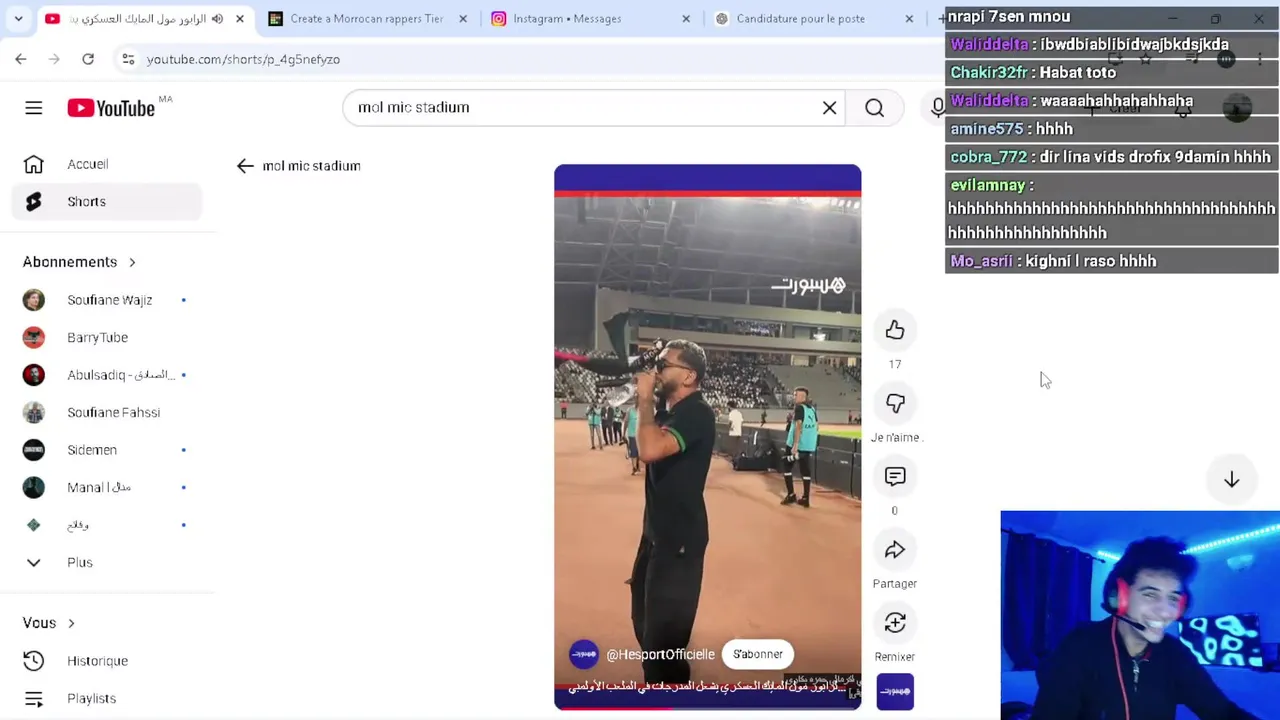Open the Vous section chevron
Image resolution: width=1280 pixels, height=720 pixels.
tap(71, 623)
